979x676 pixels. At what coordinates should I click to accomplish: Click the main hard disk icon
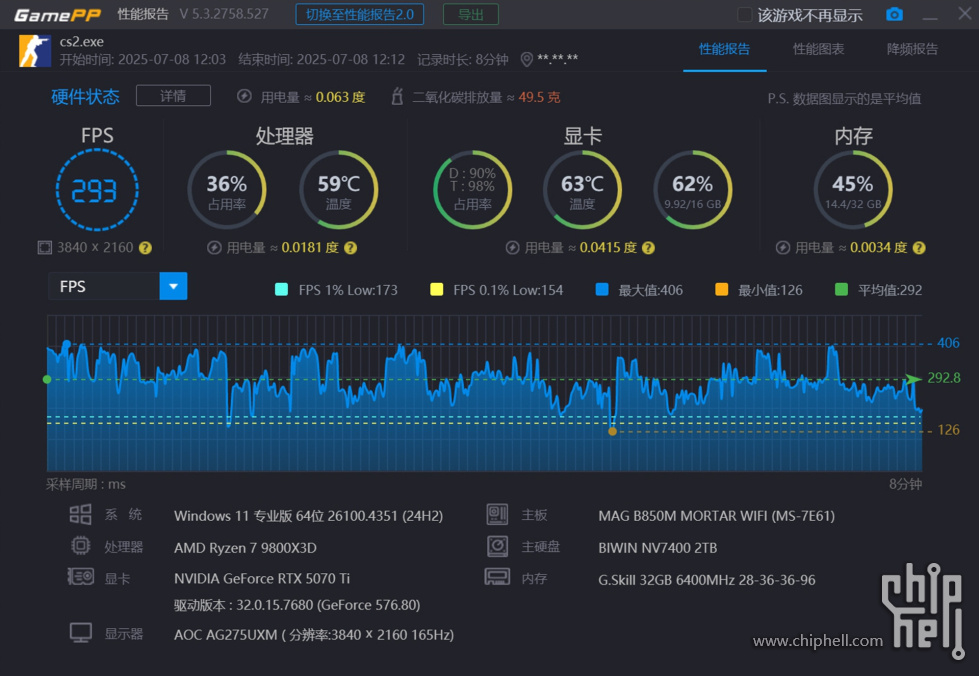[x=497, y=546]
